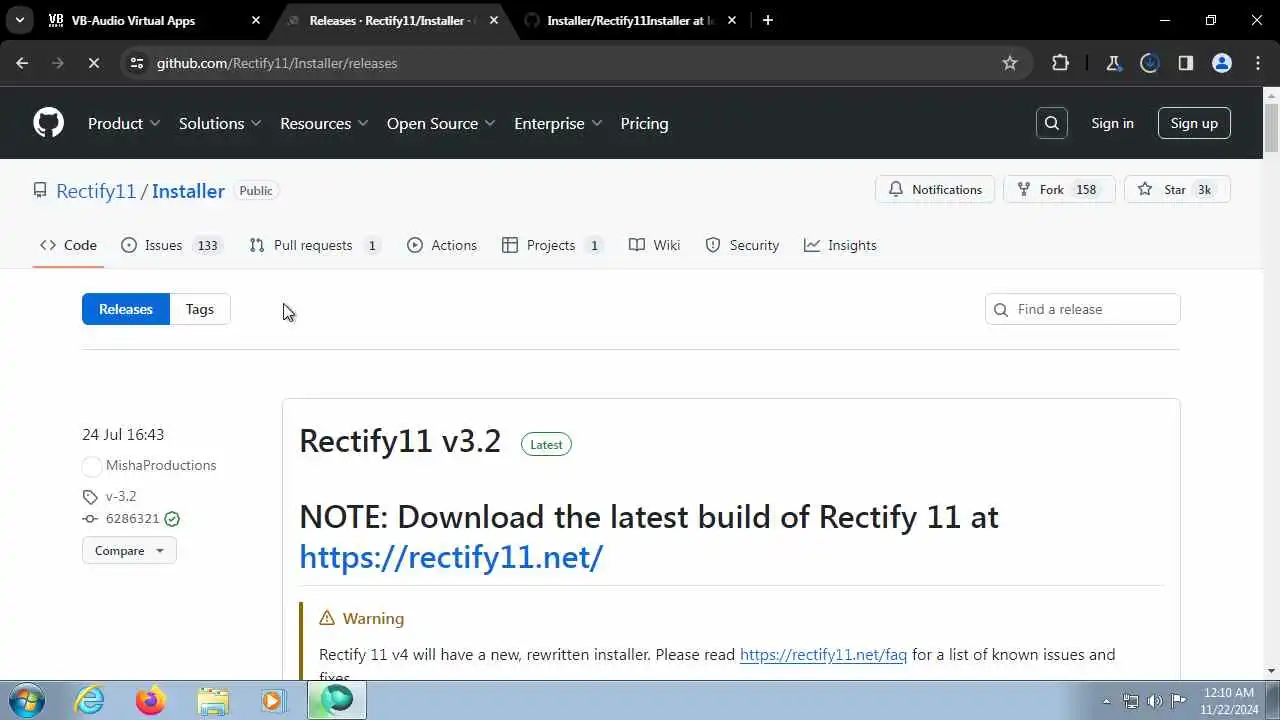Expand the Open Source menu
The height and width of the screenshot is (720, 1280).
click(x=441, y=123)
